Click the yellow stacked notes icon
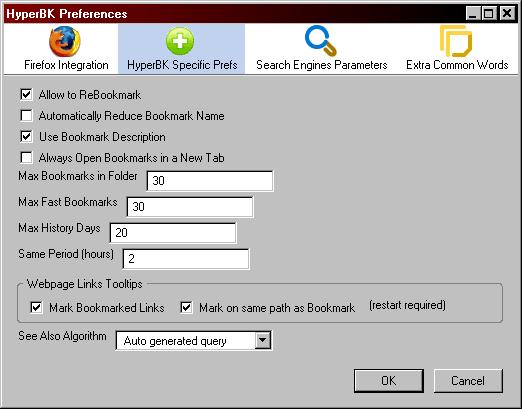This screenshot has width=522, height=409. pyautogui.click(x=456, y=41)
